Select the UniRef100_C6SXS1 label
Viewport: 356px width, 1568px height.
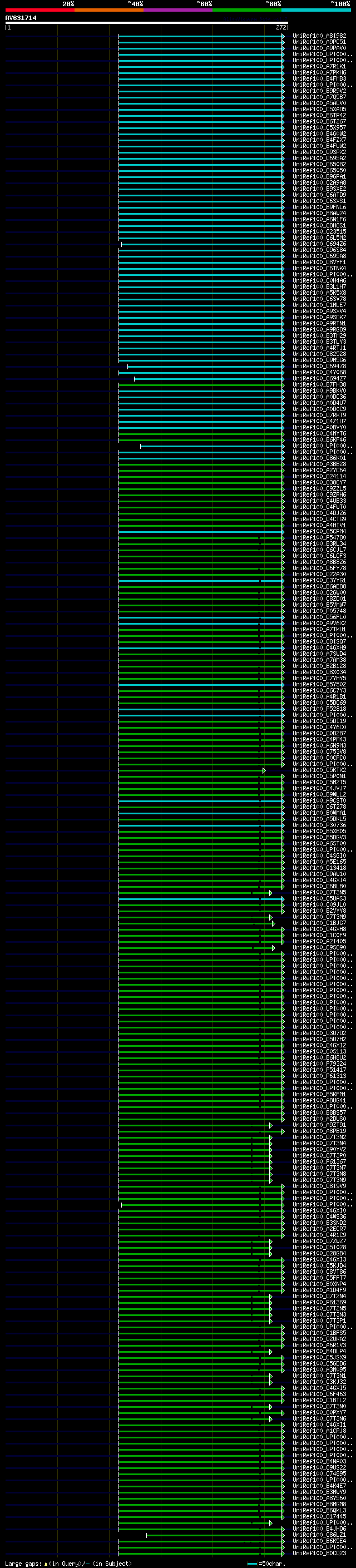(319, 201)
